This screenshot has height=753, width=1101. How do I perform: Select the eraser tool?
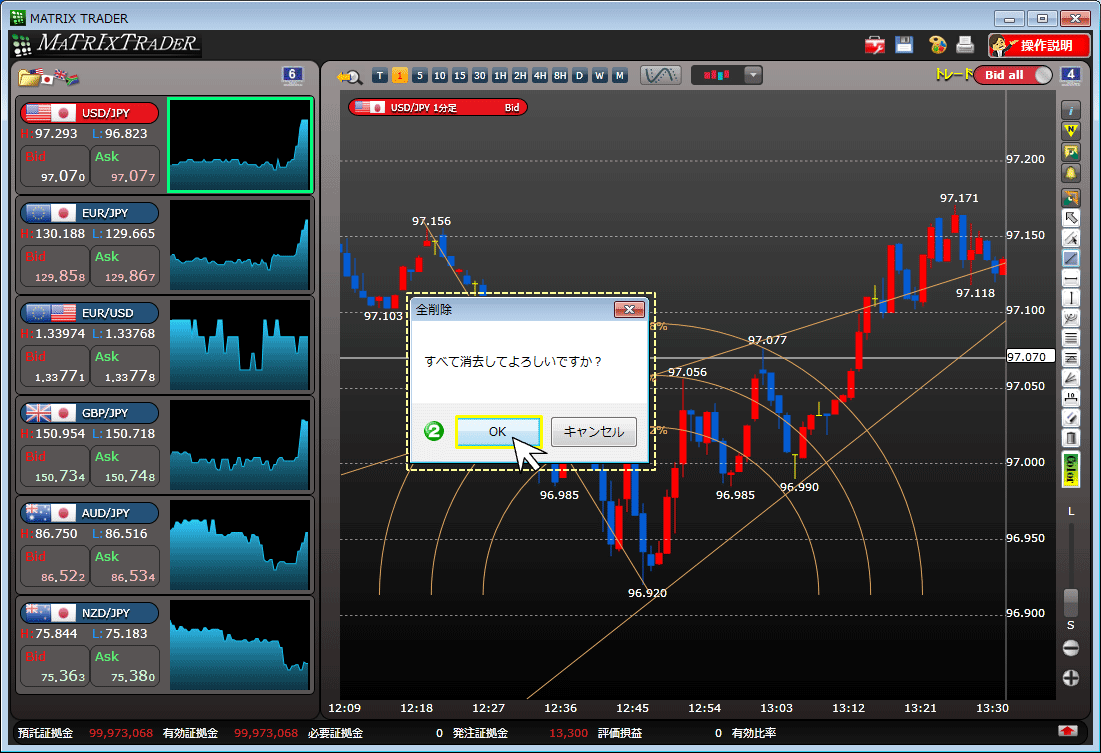point(1071,418)
